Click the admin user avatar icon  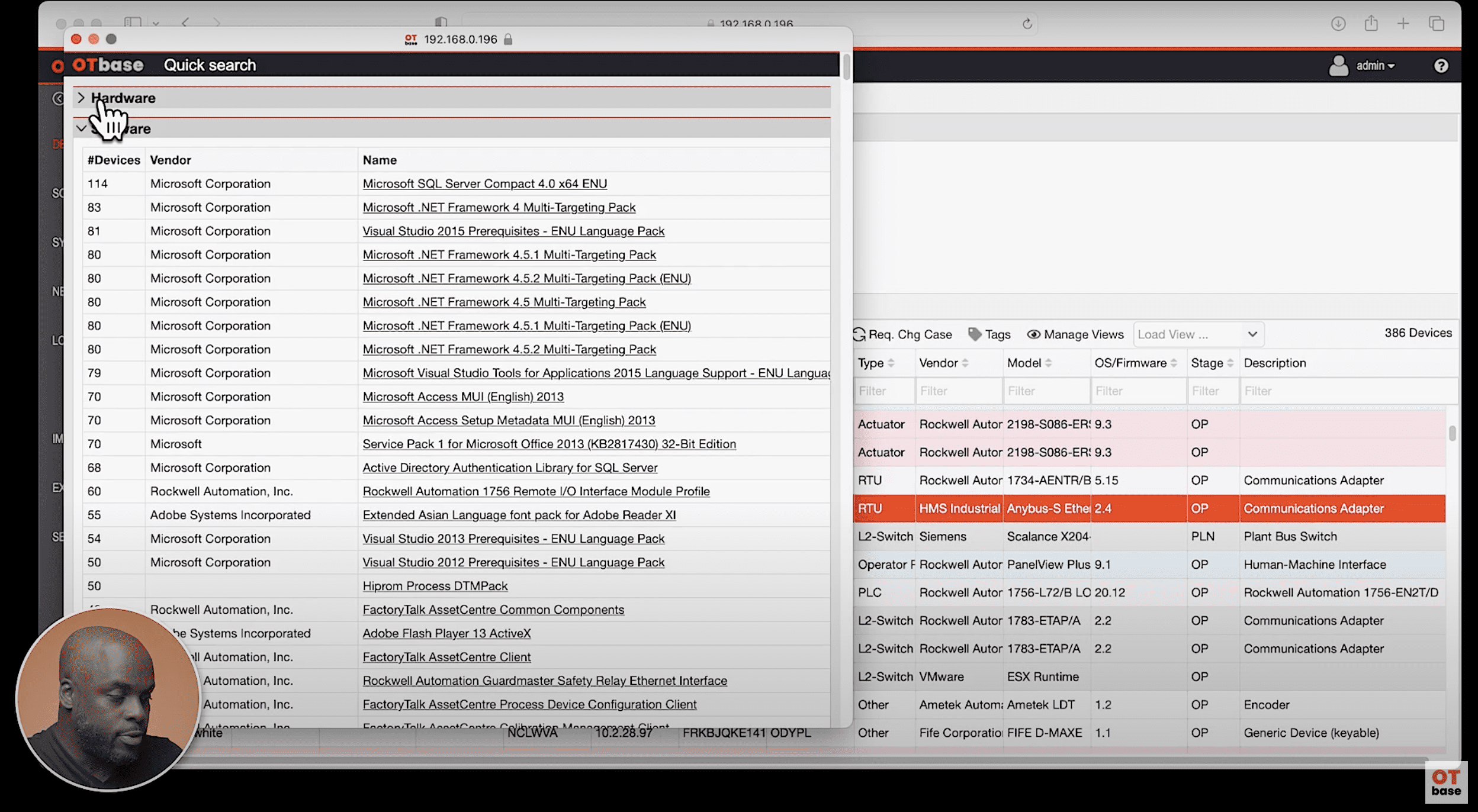[1338, 66]
